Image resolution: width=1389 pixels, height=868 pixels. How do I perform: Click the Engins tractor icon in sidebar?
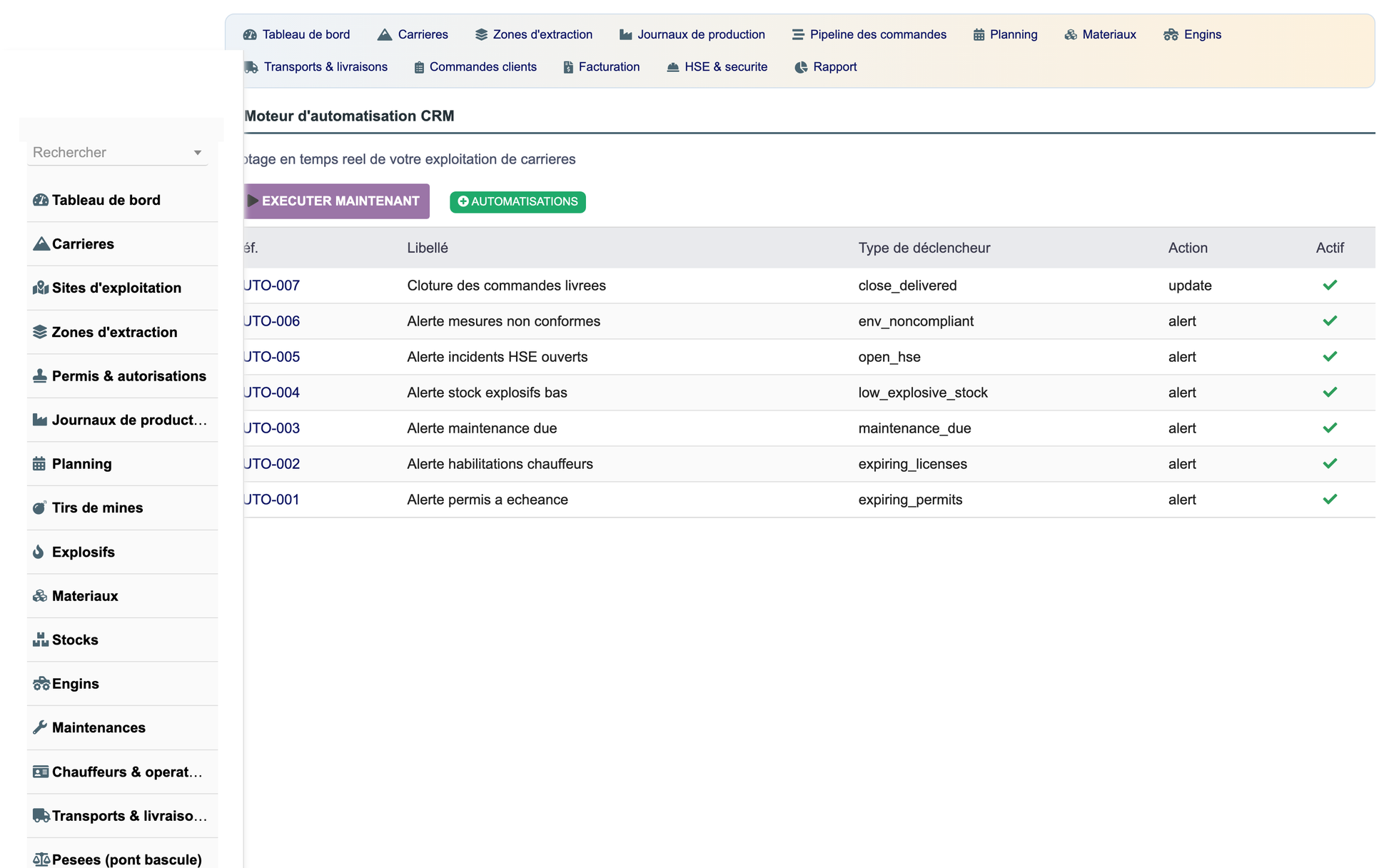pos(41,684)
